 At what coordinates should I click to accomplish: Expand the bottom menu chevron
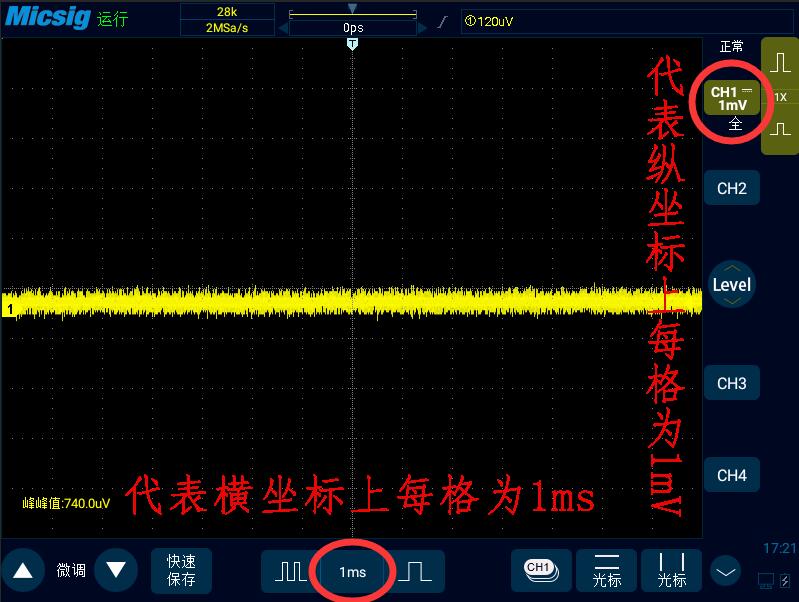pyautogui.click(x=726, y=572)
